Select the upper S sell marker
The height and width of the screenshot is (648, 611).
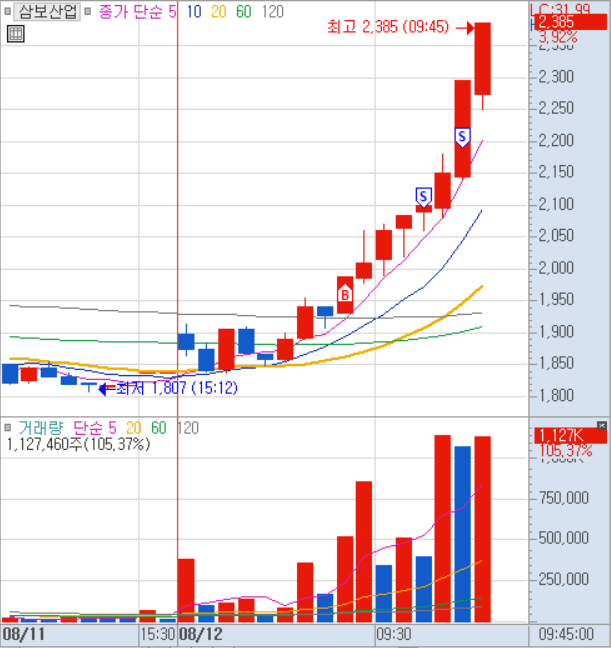pyautogui.click(x=462, y=135)
